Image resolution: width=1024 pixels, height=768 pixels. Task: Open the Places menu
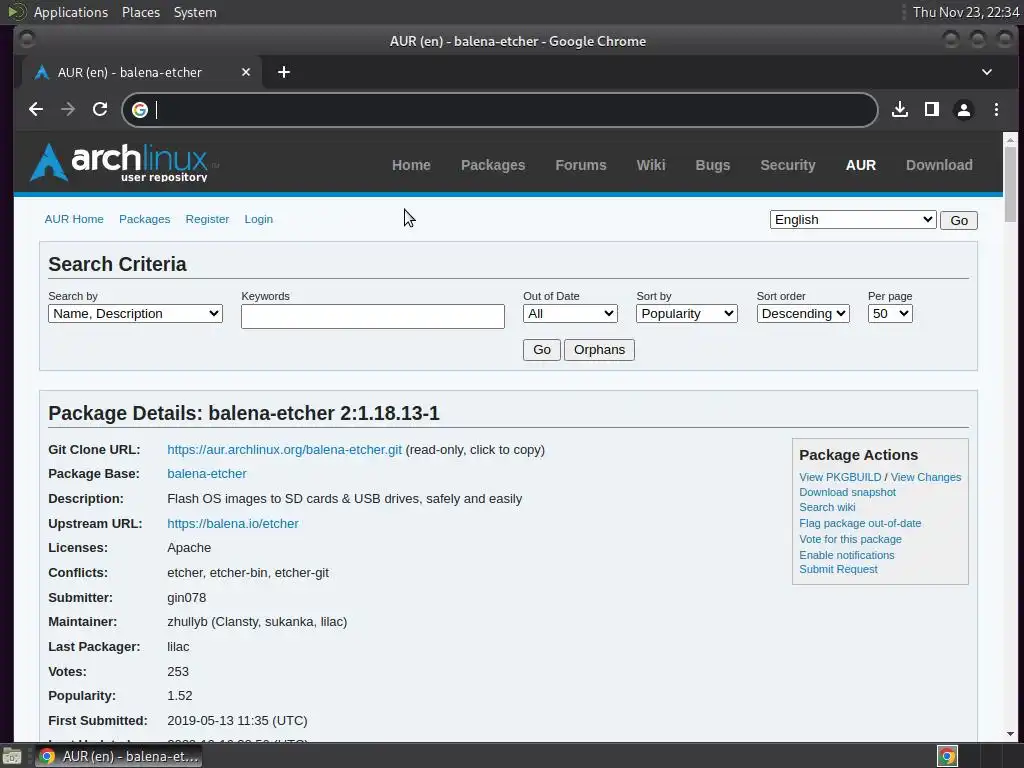click(x=141, y=12)
